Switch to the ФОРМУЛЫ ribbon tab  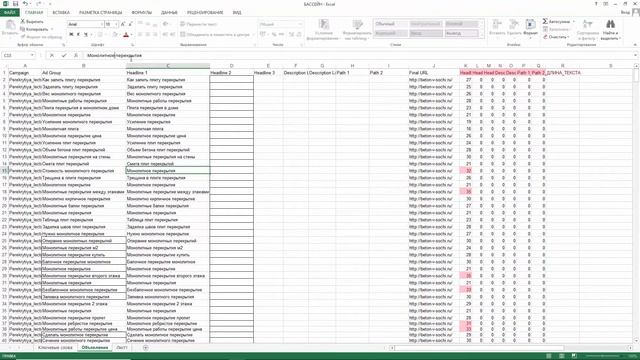coord(142,13)
